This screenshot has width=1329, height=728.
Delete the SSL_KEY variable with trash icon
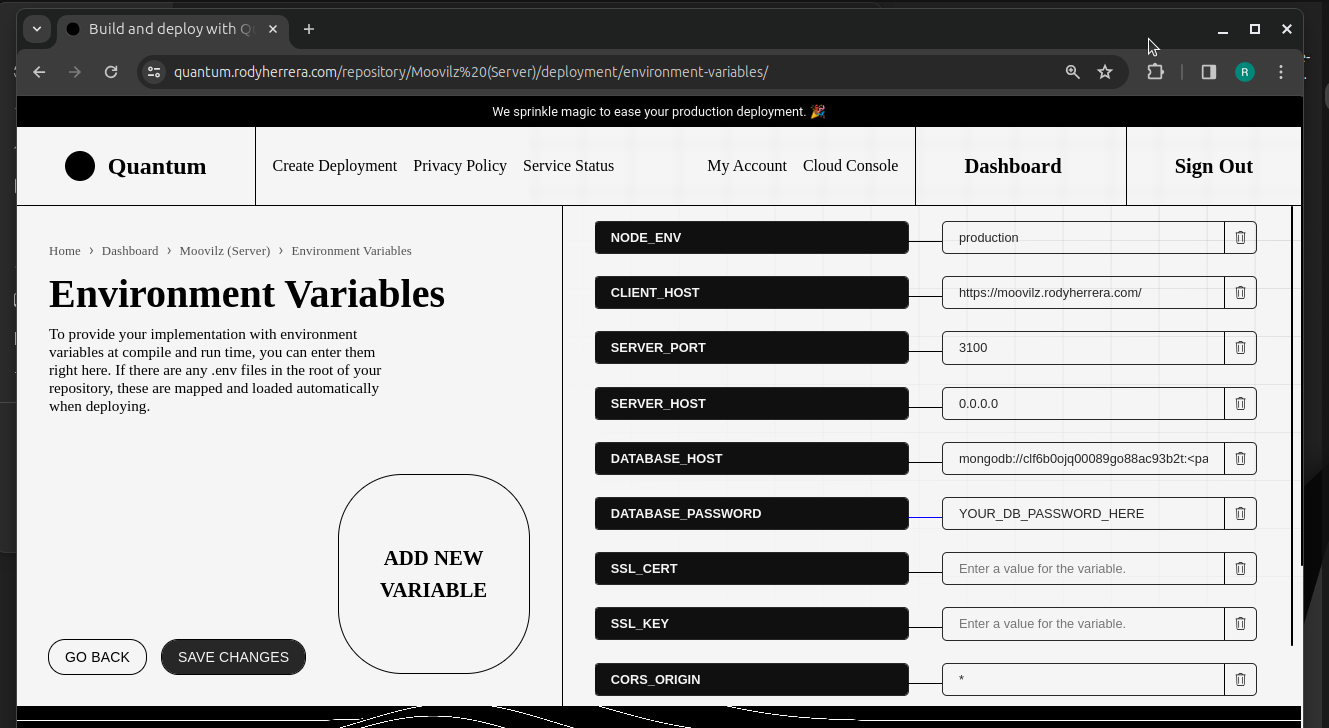click(x=1240, y=624)
